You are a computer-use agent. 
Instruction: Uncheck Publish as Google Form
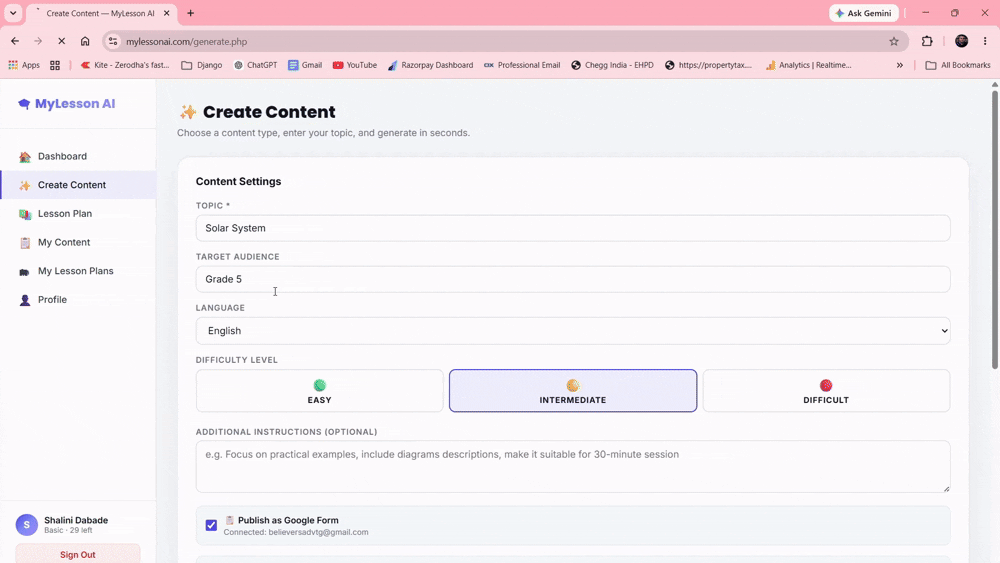pos(211,525)
